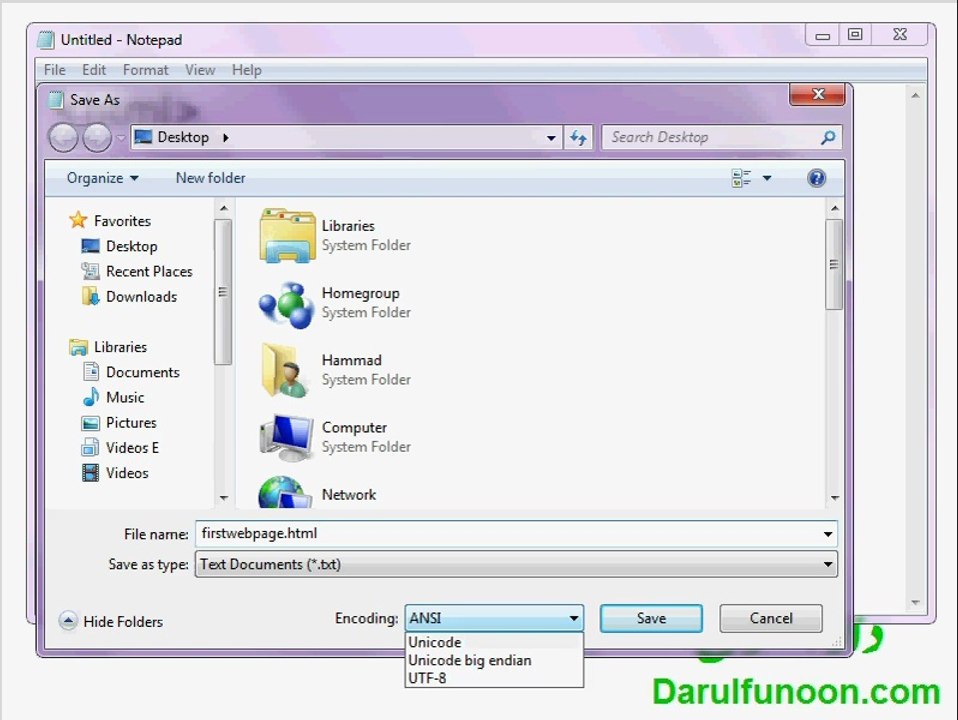Click the Desktop icon in navigation pane
The width and height of the screenshot is (958, 720).
click(x=90, y=246)
